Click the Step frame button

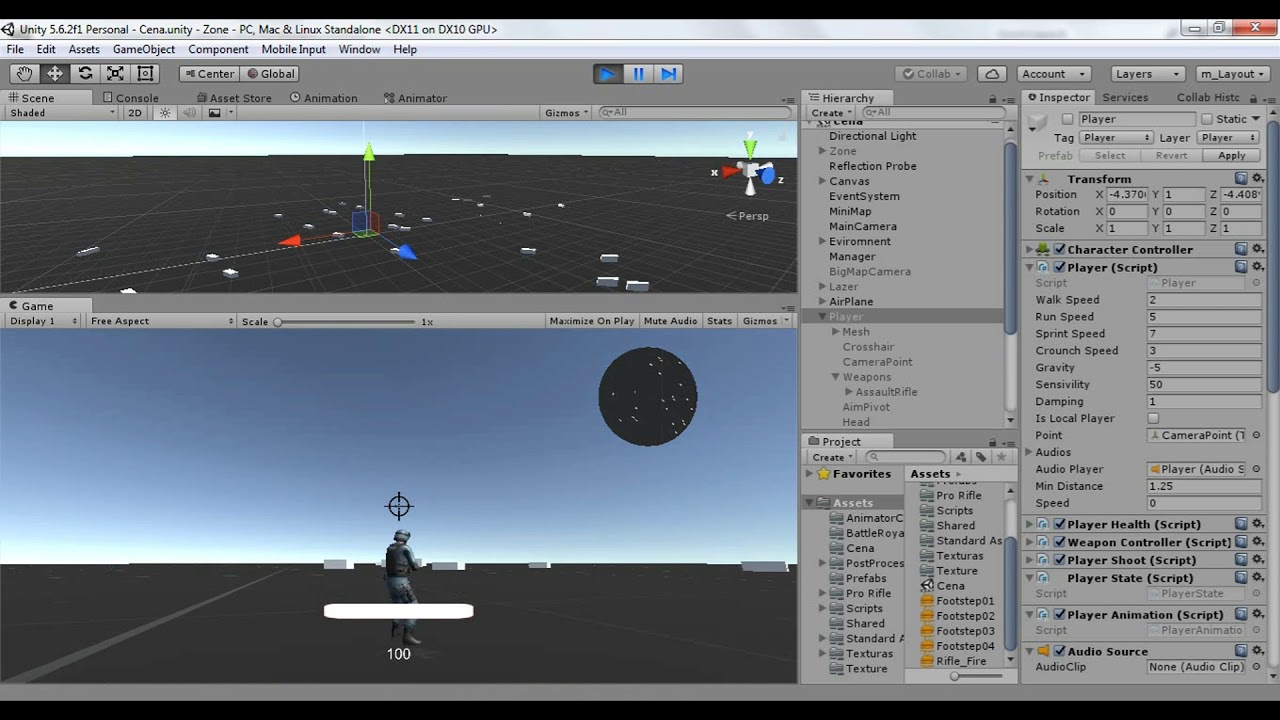[669, 73]
